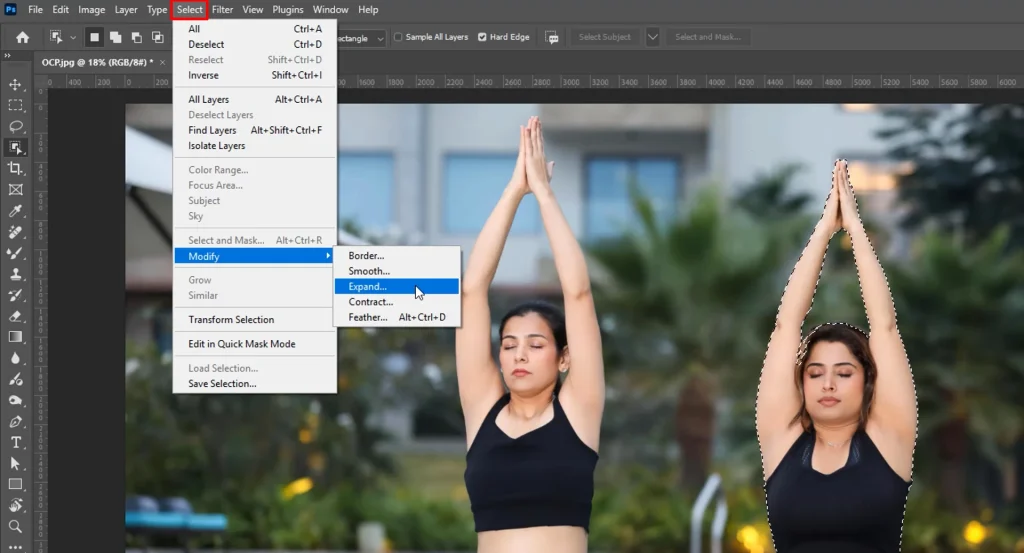Select the Blur tool

coord(15,358)
